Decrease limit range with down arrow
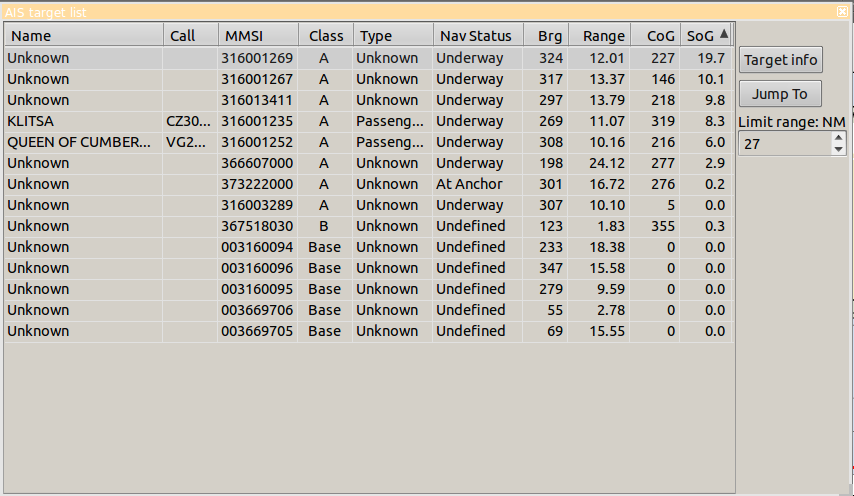 (x=838, y=150)
